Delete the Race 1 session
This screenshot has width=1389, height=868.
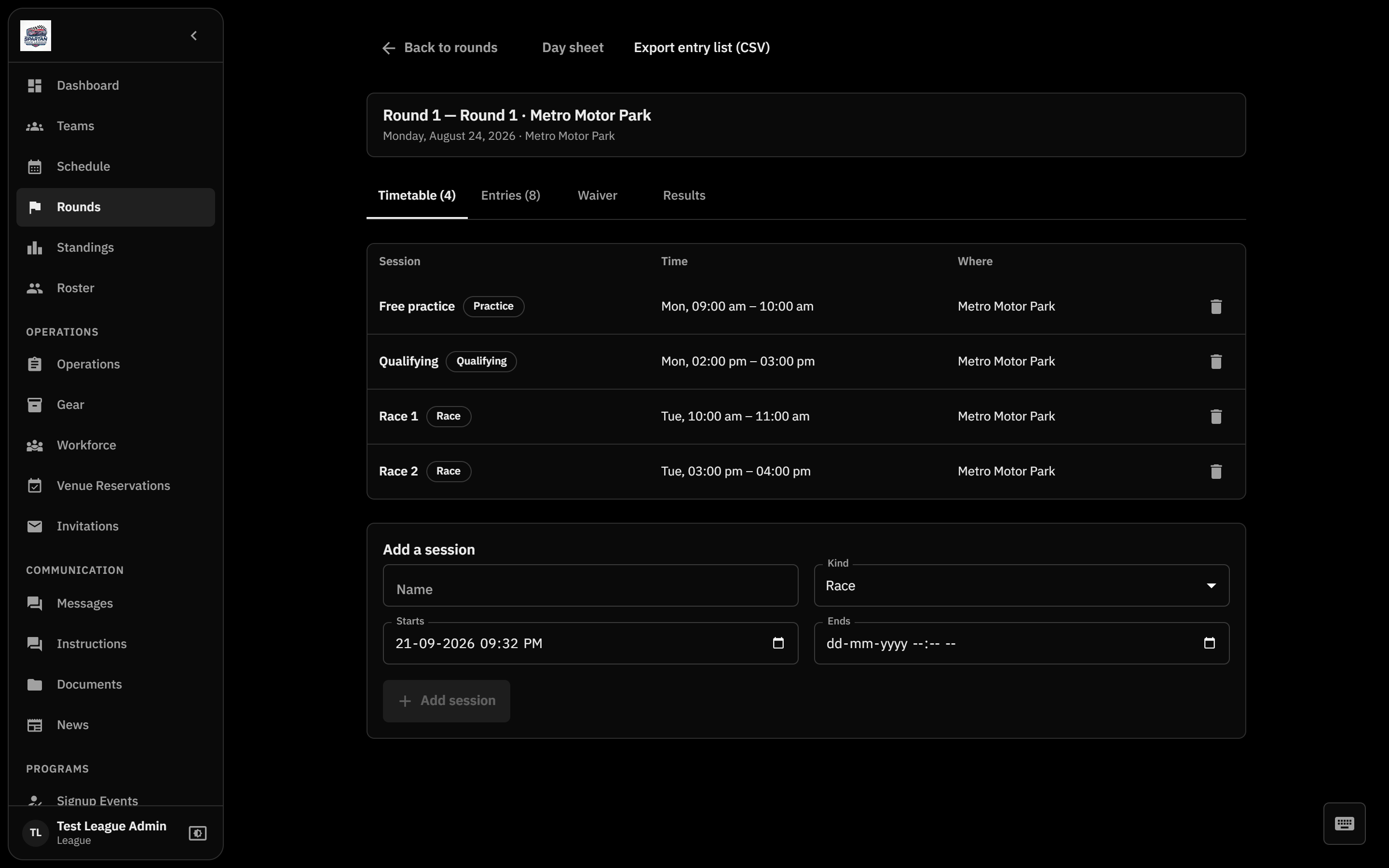[1216, 416]
